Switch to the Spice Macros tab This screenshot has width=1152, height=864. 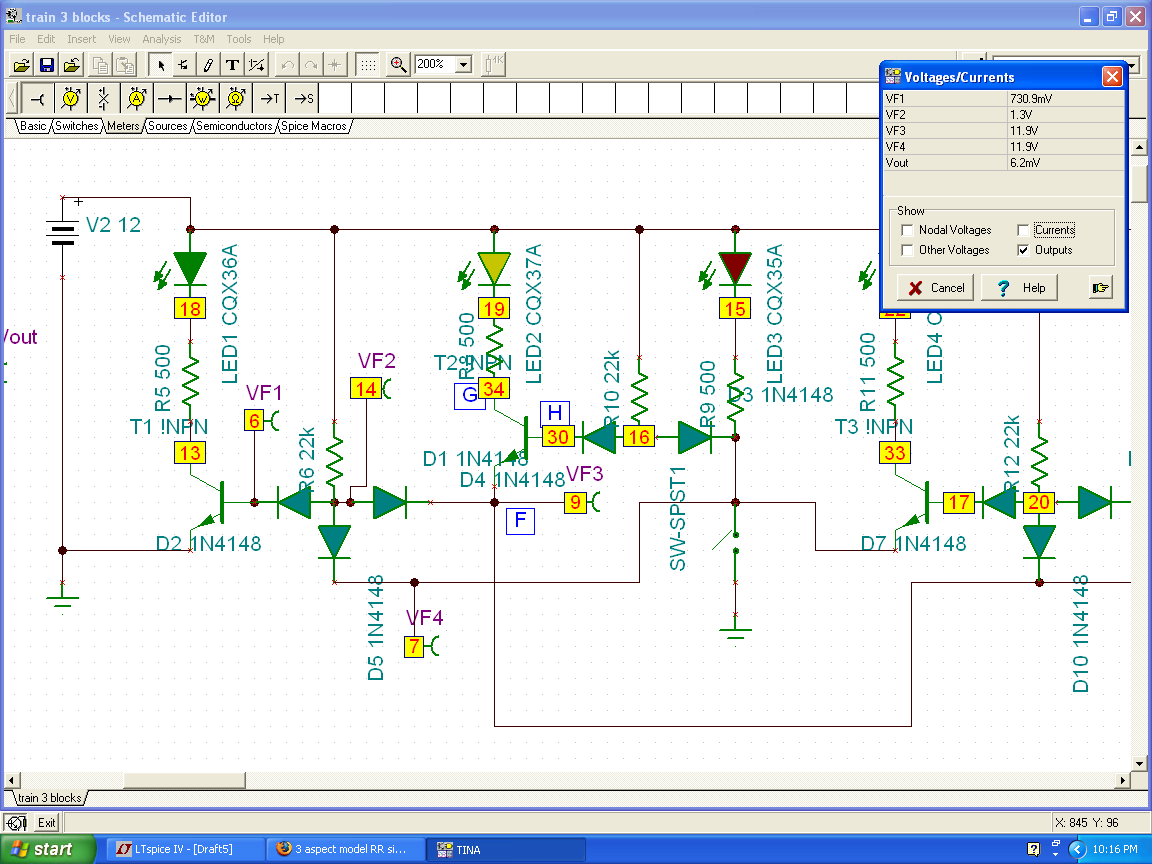point(314,126)
